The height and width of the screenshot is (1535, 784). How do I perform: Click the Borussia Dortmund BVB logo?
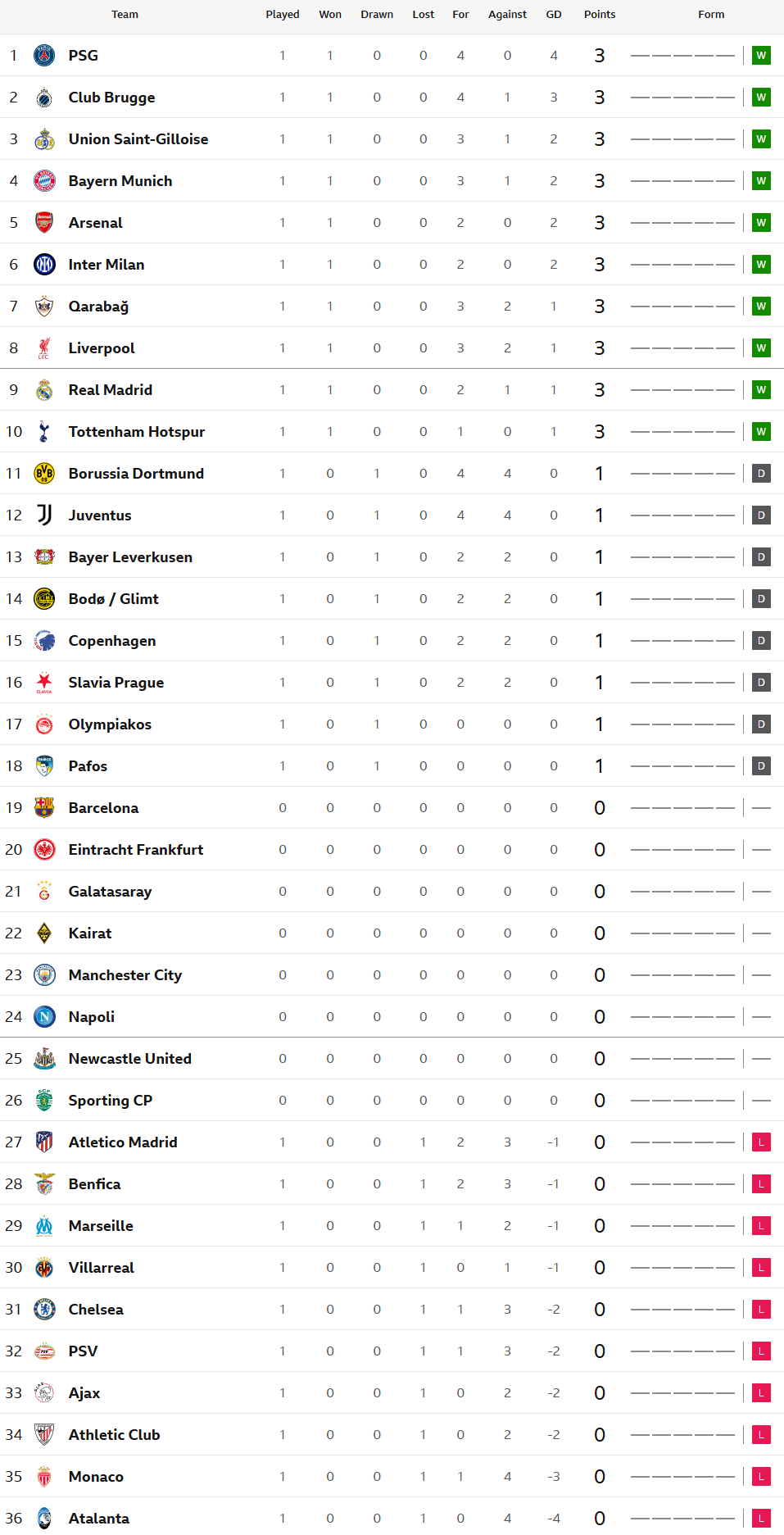pos(44,474)
